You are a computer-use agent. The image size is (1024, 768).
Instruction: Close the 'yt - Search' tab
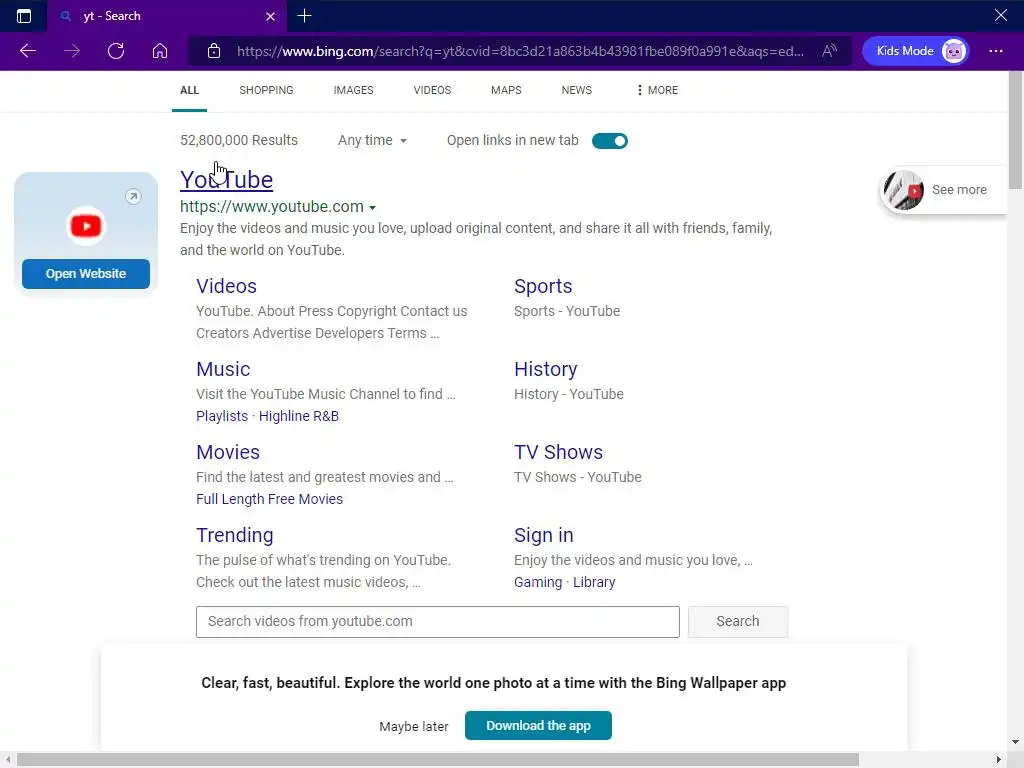270,16
